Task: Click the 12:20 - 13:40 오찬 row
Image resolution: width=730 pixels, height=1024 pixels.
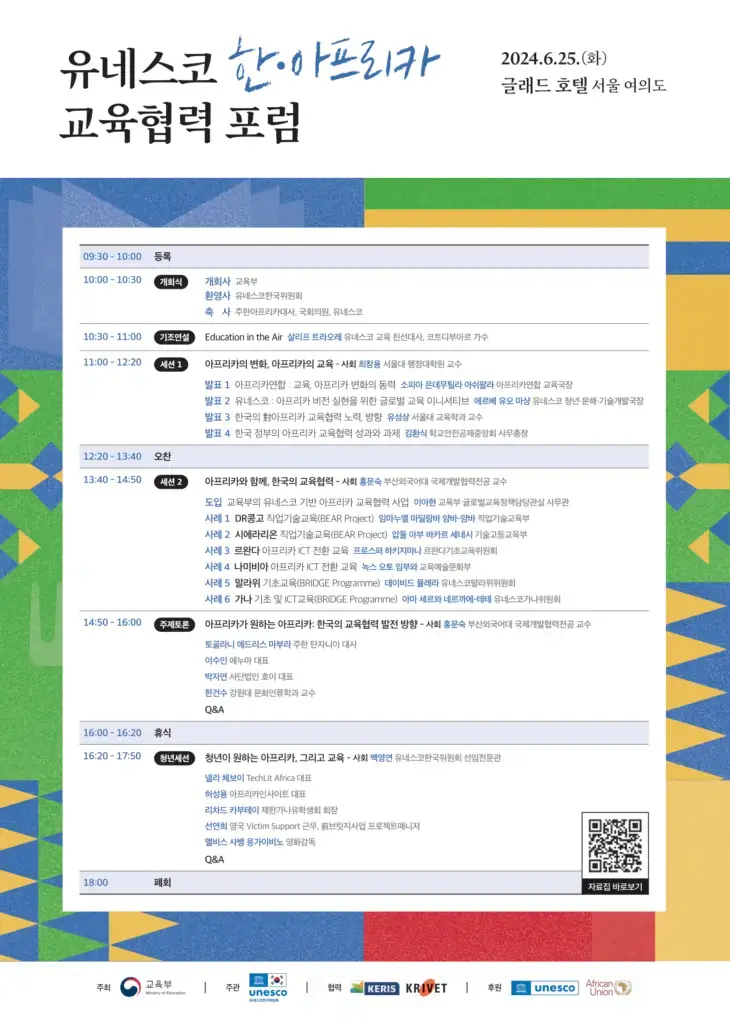Action: click(364, 456)
